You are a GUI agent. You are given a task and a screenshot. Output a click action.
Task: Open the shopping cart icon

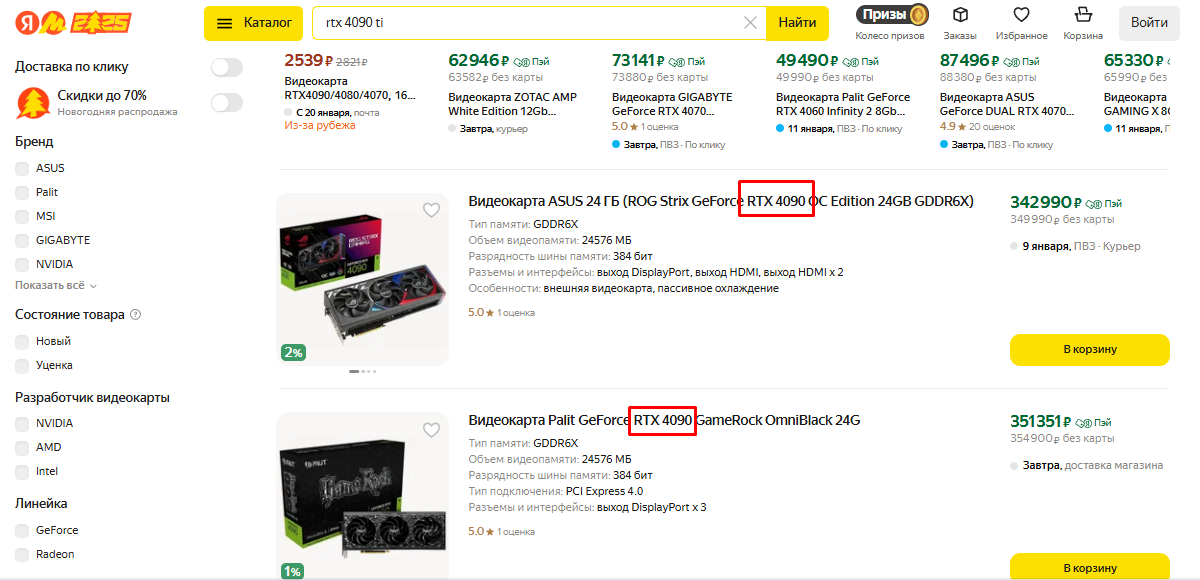[1082, 15]
